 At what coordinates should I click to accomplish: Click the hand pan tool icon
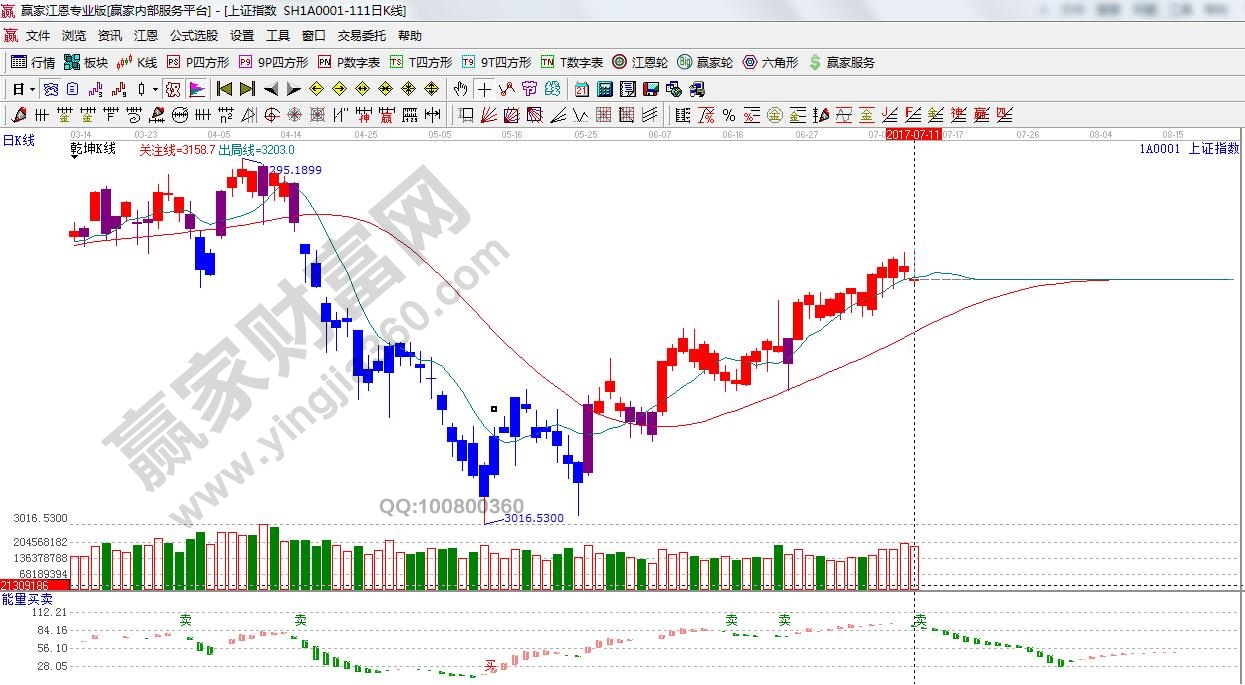coord(461,89)
